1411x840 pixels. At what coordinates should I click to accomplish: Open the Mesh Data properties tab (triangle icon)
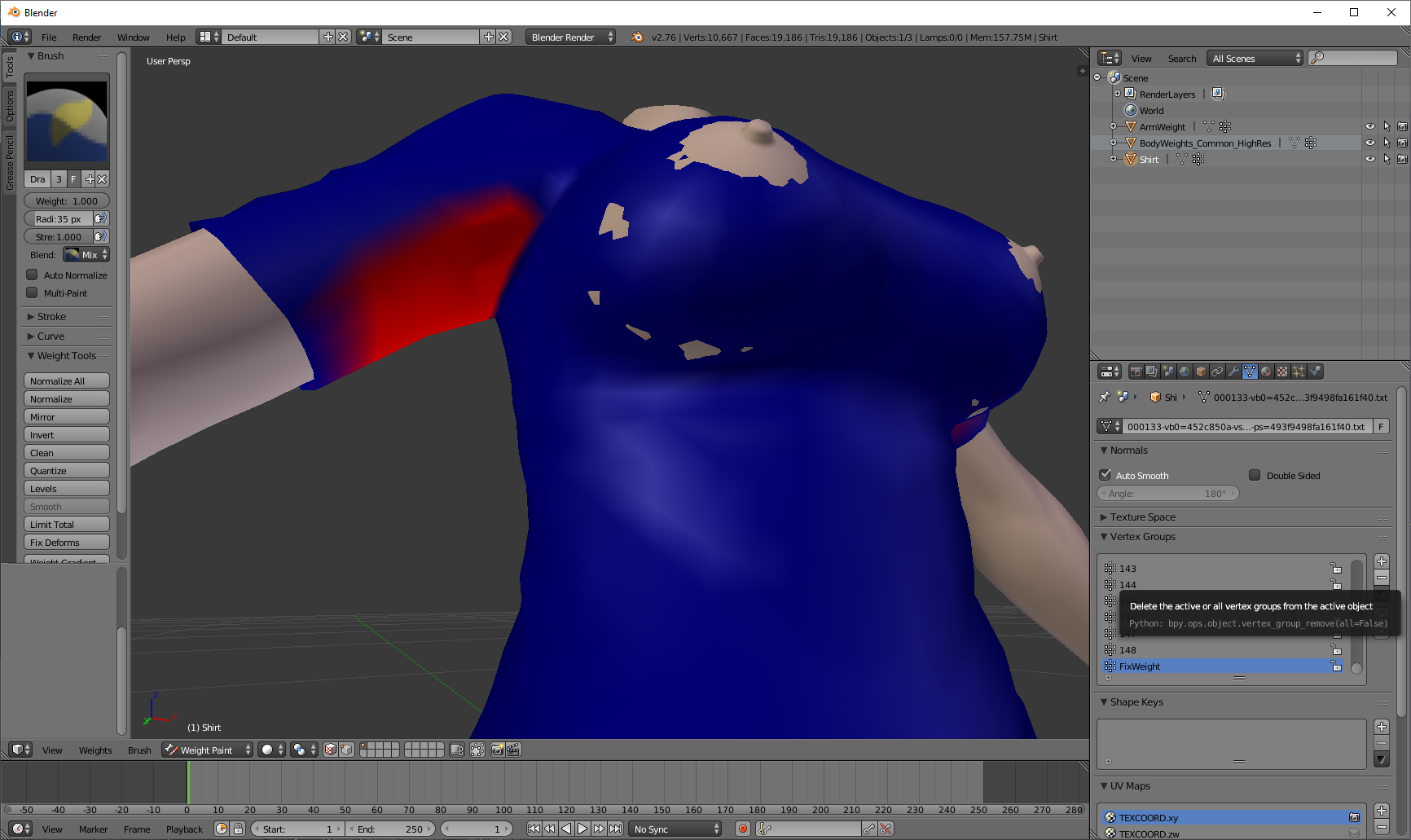coord(1250,372)
